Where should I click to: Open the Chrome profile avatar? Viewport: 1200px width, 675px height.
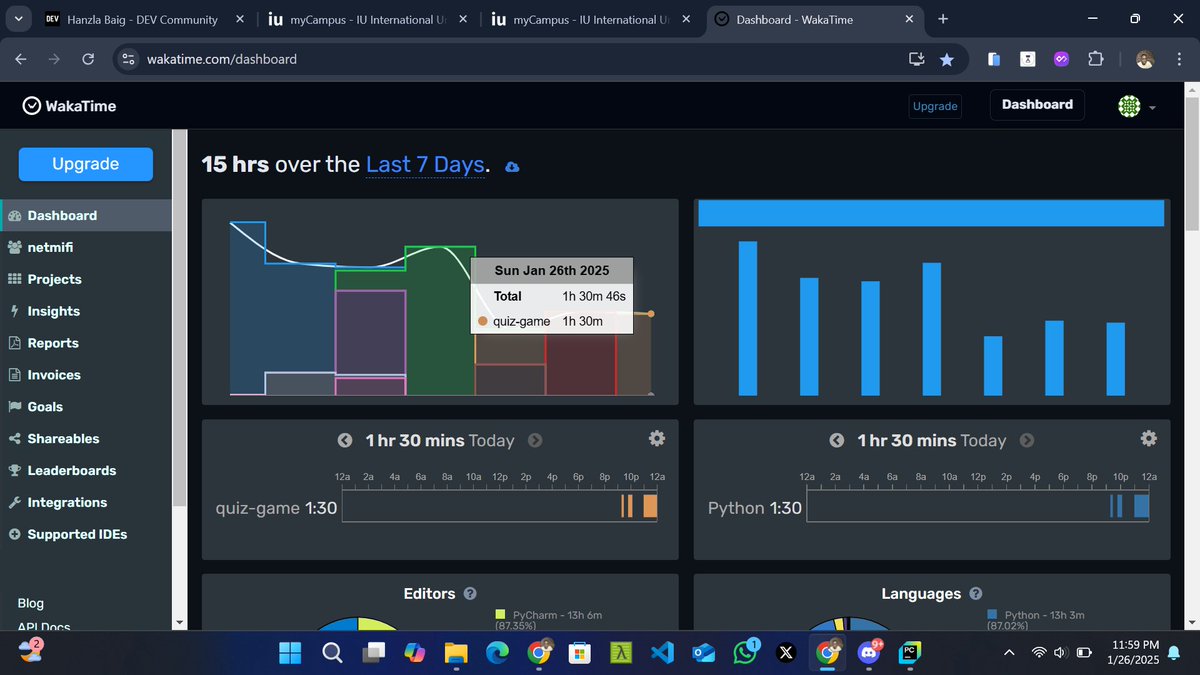pos(1145,60)
